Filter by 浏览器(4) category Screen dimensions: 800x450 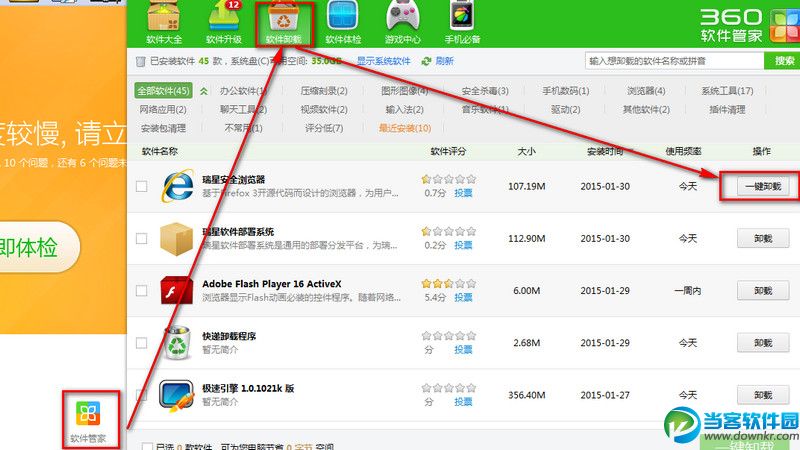(646, 91)
